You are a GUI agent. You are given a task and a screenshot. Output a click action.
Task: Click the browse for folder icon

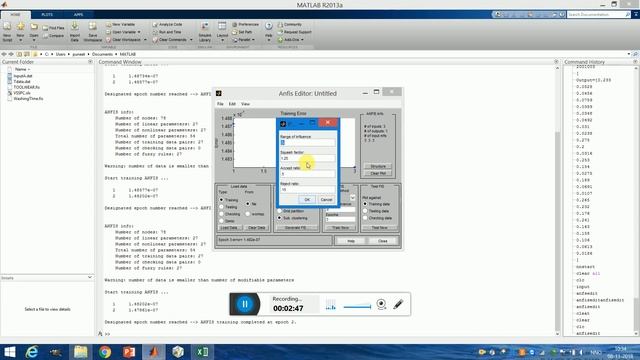tap(27, 54)
